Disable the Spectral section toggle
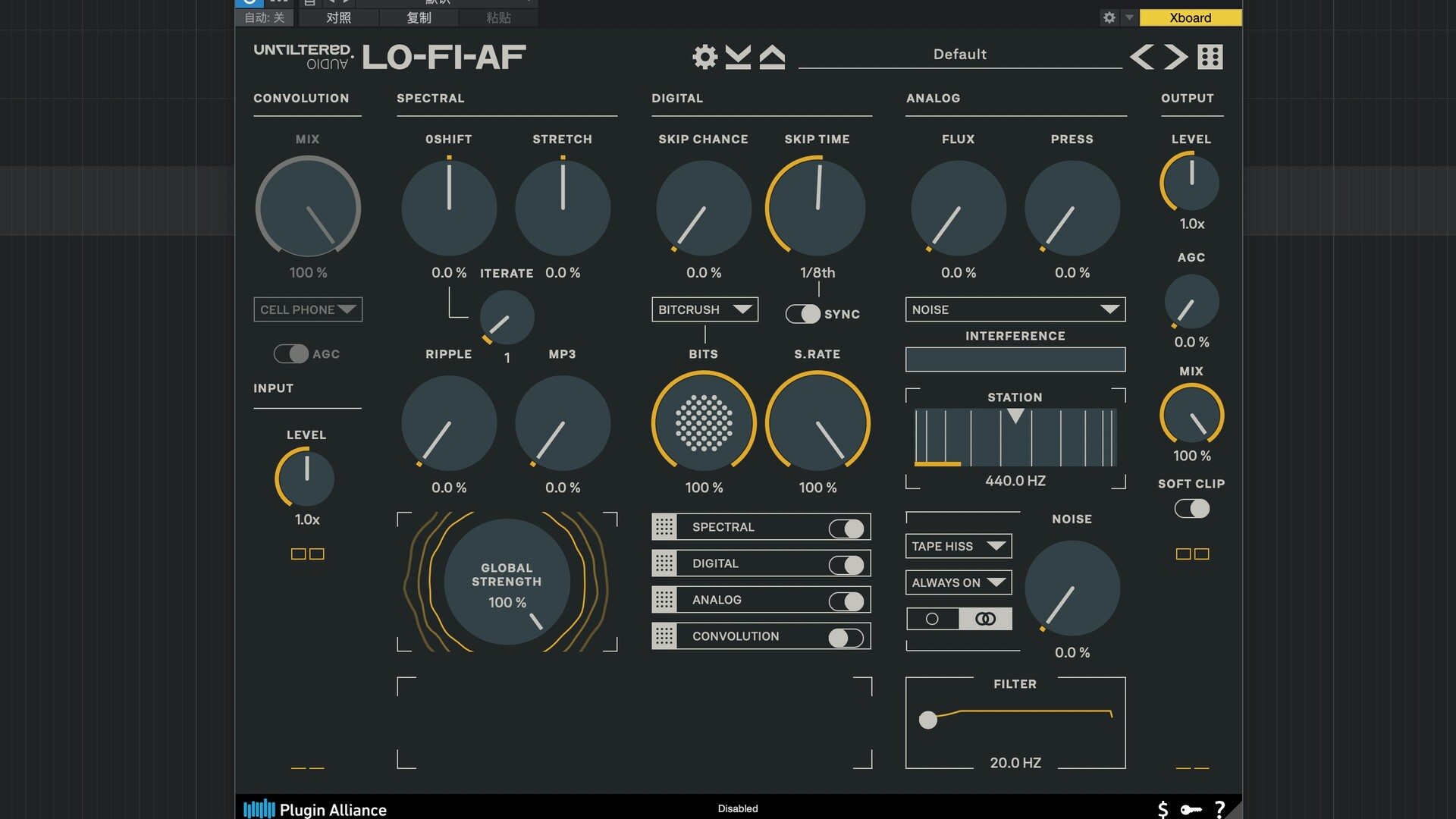Image resolution: width=1456 pixels, height=819 pixels. [x=846, y=528]
